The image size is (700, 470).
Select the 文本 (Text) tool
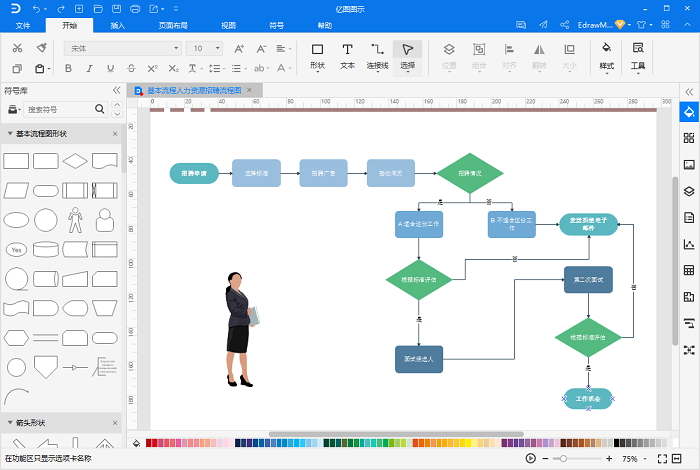tap(347, 55)
